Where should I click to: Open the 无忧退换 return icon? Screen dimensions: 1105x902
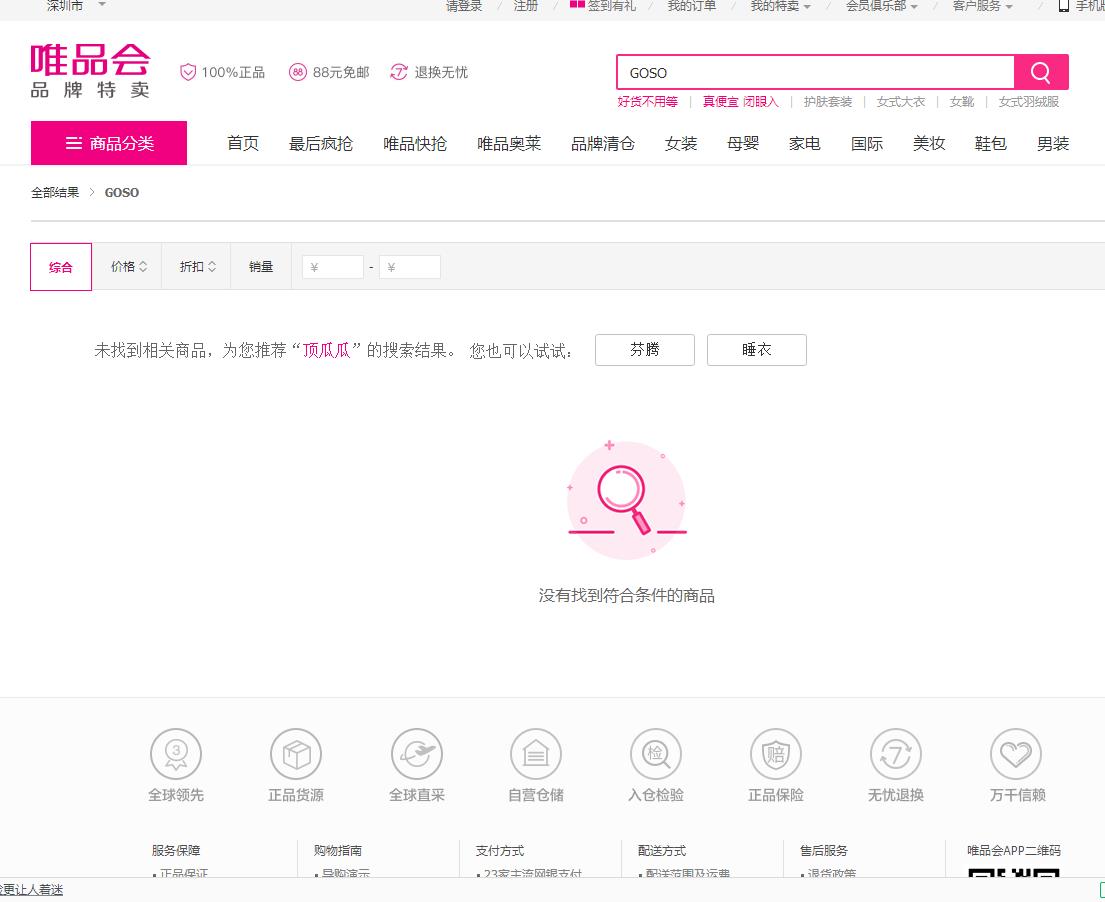tap(896, 754)
